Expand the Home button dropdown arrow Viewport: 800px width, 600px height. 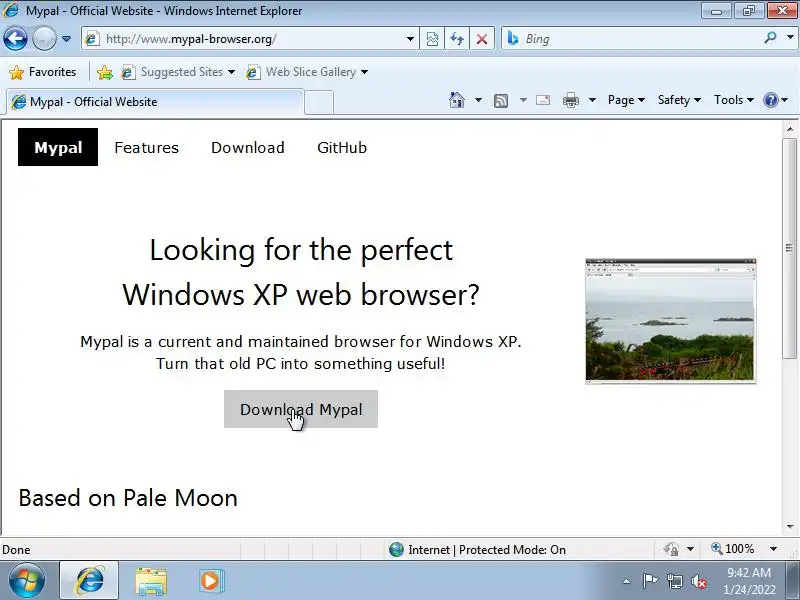click(x=478, y=100)
